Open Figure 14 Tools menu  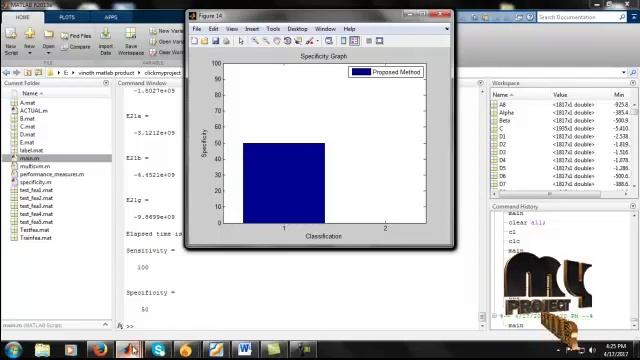[x=273, y=29]
